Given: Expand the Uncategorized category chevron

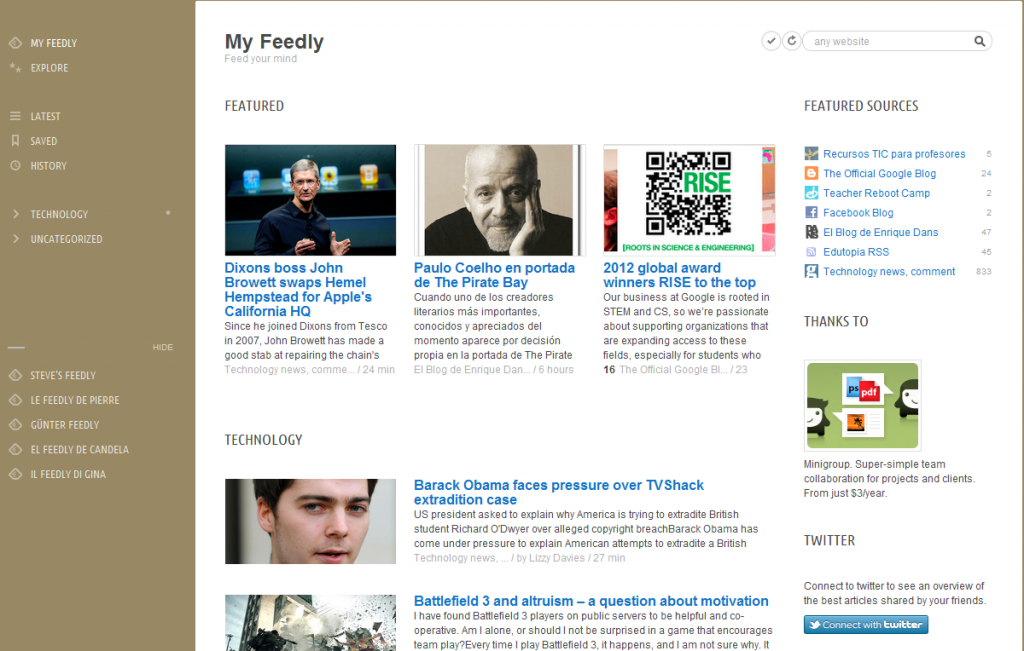Looking at the screenshot, I should click(16, 239).
